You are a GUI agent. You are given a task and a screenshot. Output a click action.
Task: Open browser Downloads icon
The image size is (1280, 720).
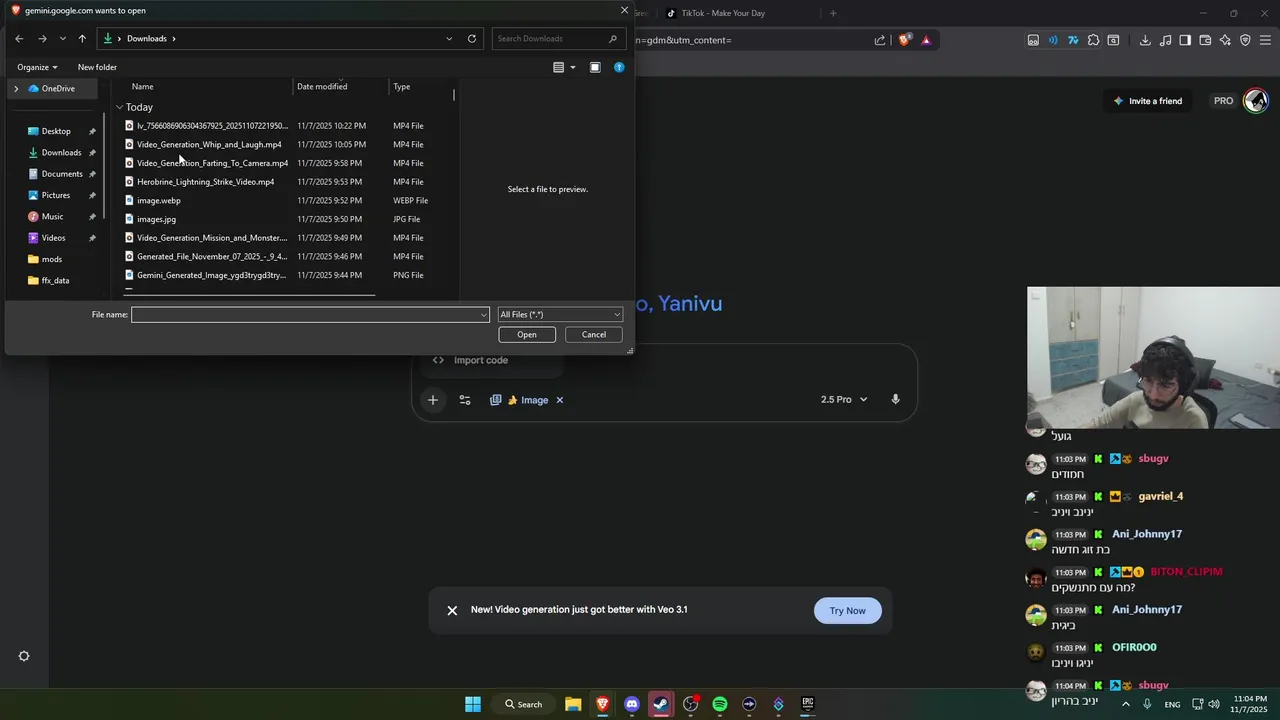pos(1145,40)
